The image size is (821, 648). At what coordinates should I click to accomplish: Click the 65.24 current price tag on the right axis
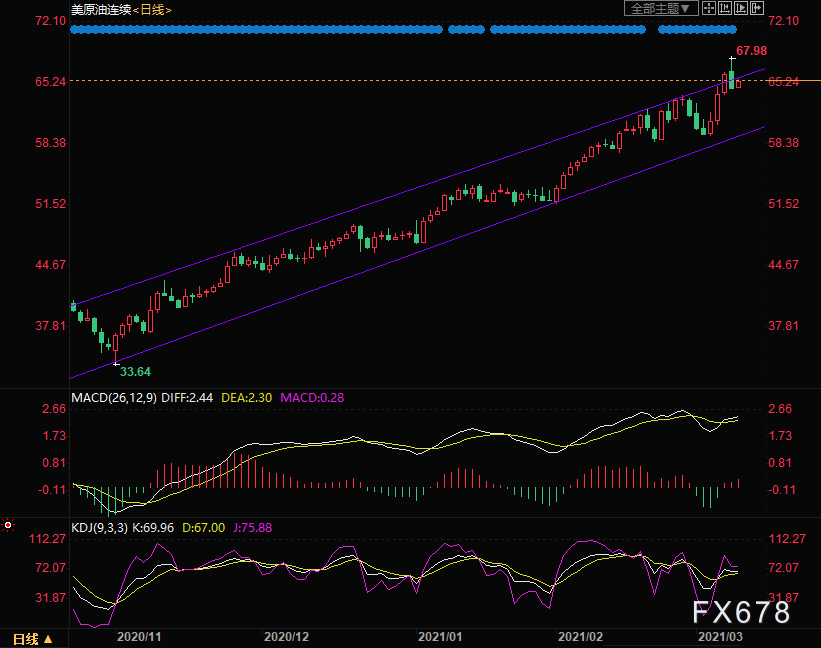[x=783, y=81]
